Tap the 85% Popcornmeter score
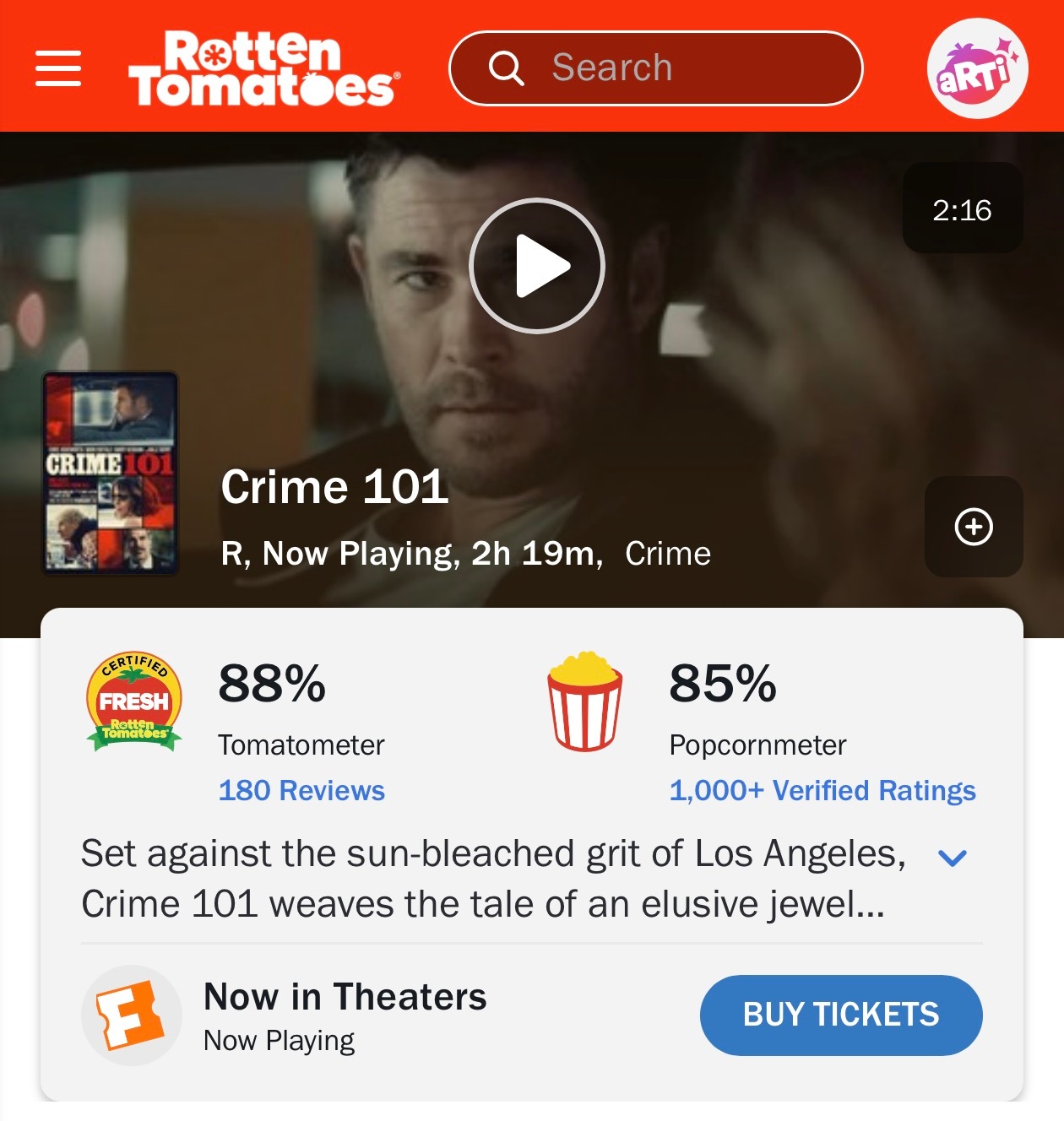 tap(723, 683)
